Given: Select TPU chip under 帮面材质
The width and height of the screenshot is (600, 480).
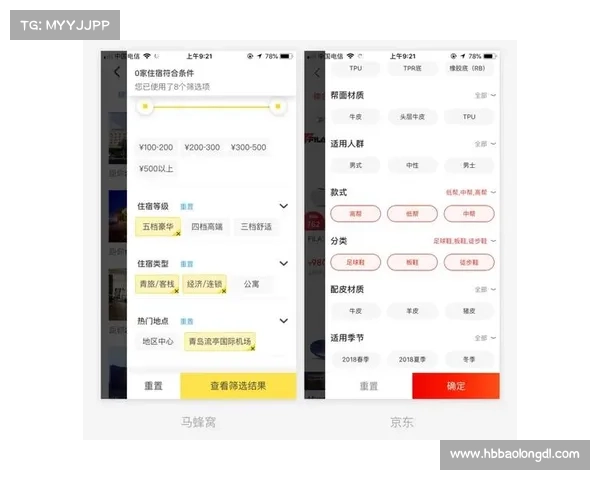Looking at the screenshot, I should click(x=469, y=117).
